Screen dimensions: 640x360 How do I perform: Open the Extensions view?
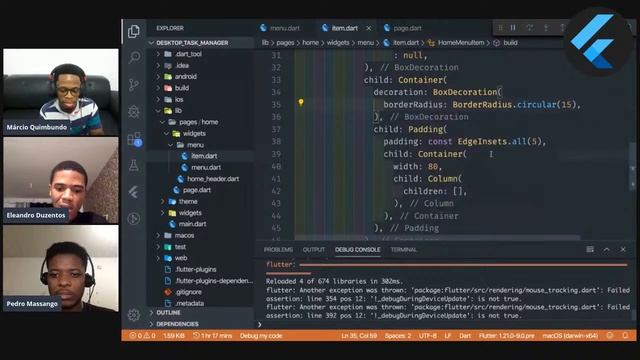pyautogui.click(x=134, y=139)
